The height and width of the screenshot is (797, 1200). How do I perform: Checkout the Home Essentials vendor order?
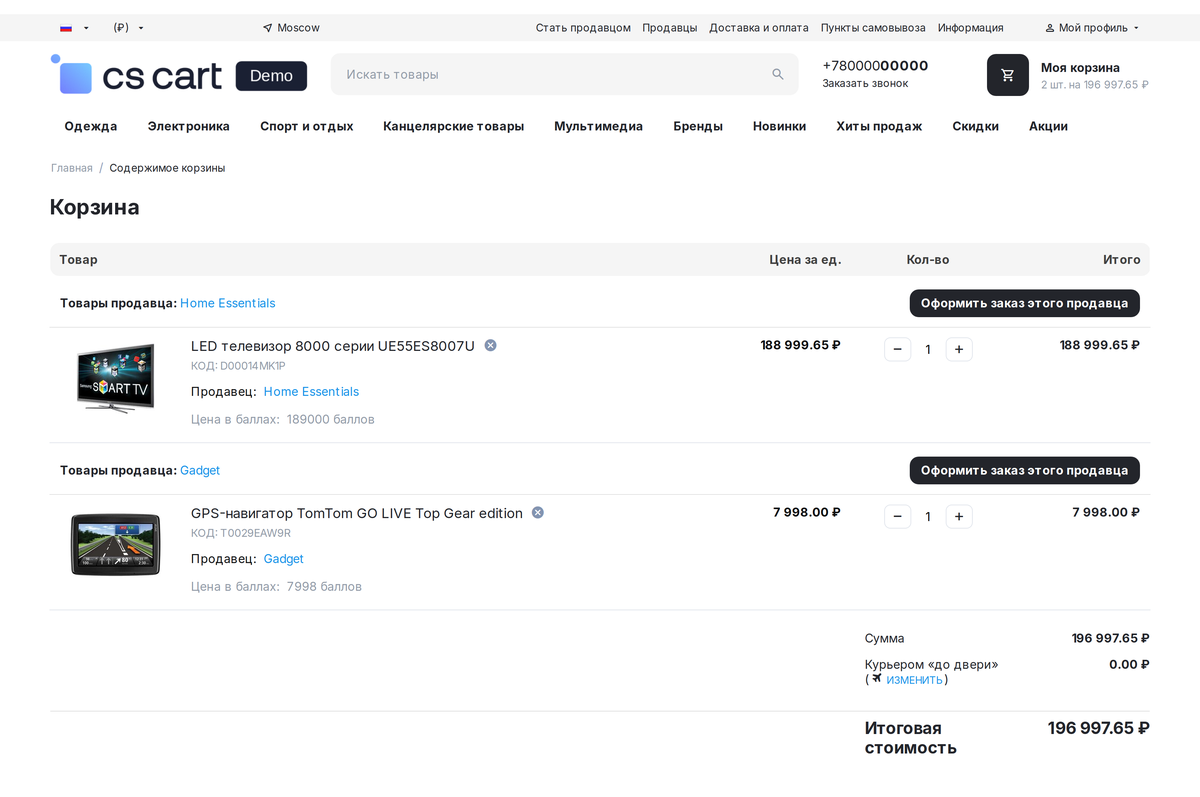point(1025,303)
